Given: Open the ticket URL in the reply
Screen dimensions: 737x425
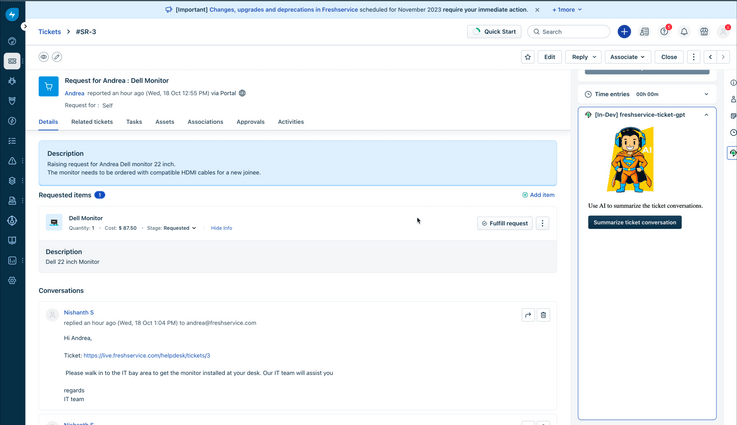Looking at the screenshot, I should (x=147, y=355).
